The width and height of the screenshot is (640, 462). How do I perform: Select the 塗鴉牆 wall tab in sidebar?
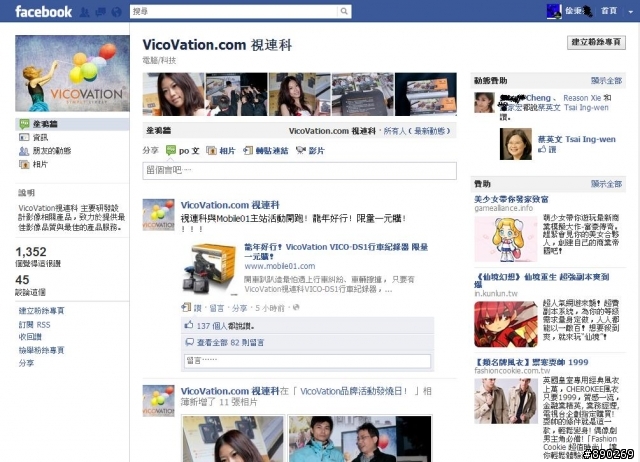pyautogui.click(x=72, y=124)
